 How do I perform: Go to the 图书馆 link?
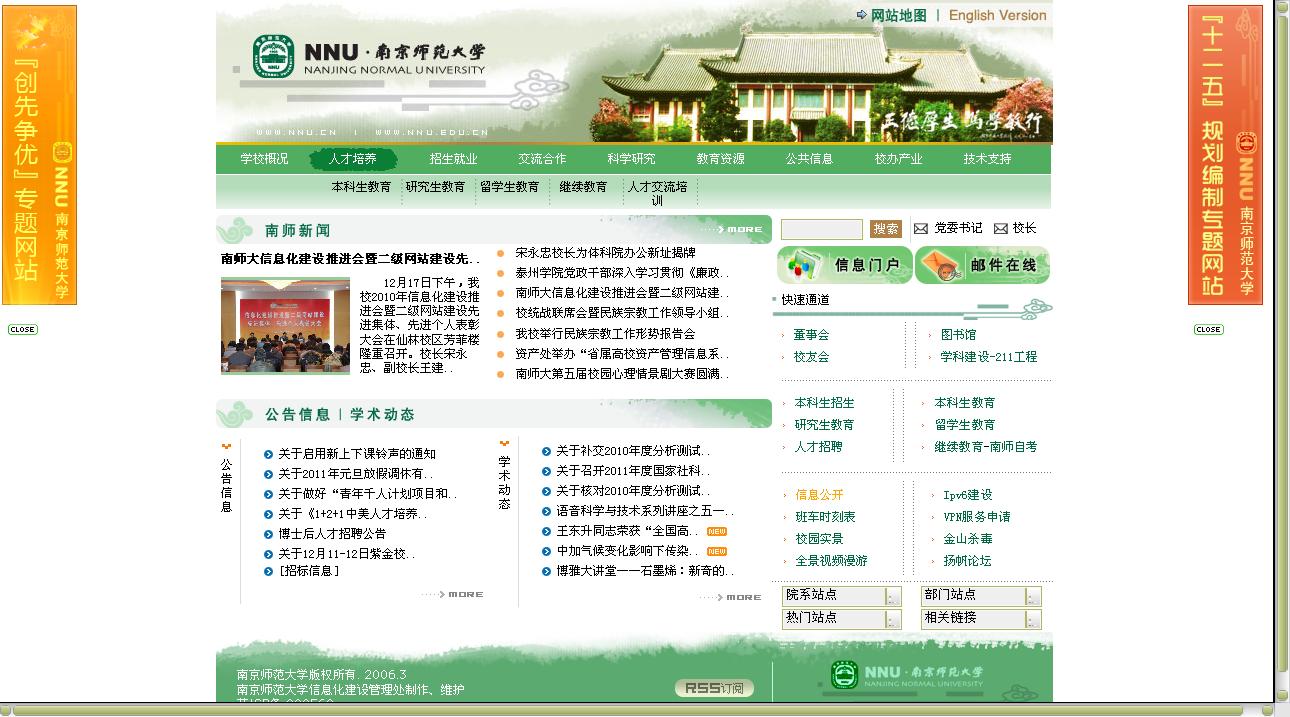(x=958, y=335)
